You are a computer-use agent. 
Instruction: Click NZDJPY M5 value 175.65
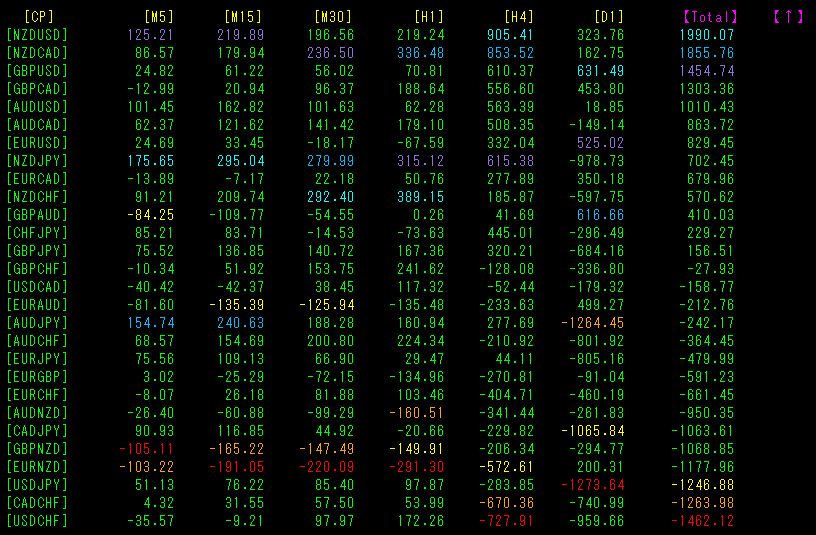[150, 161]
